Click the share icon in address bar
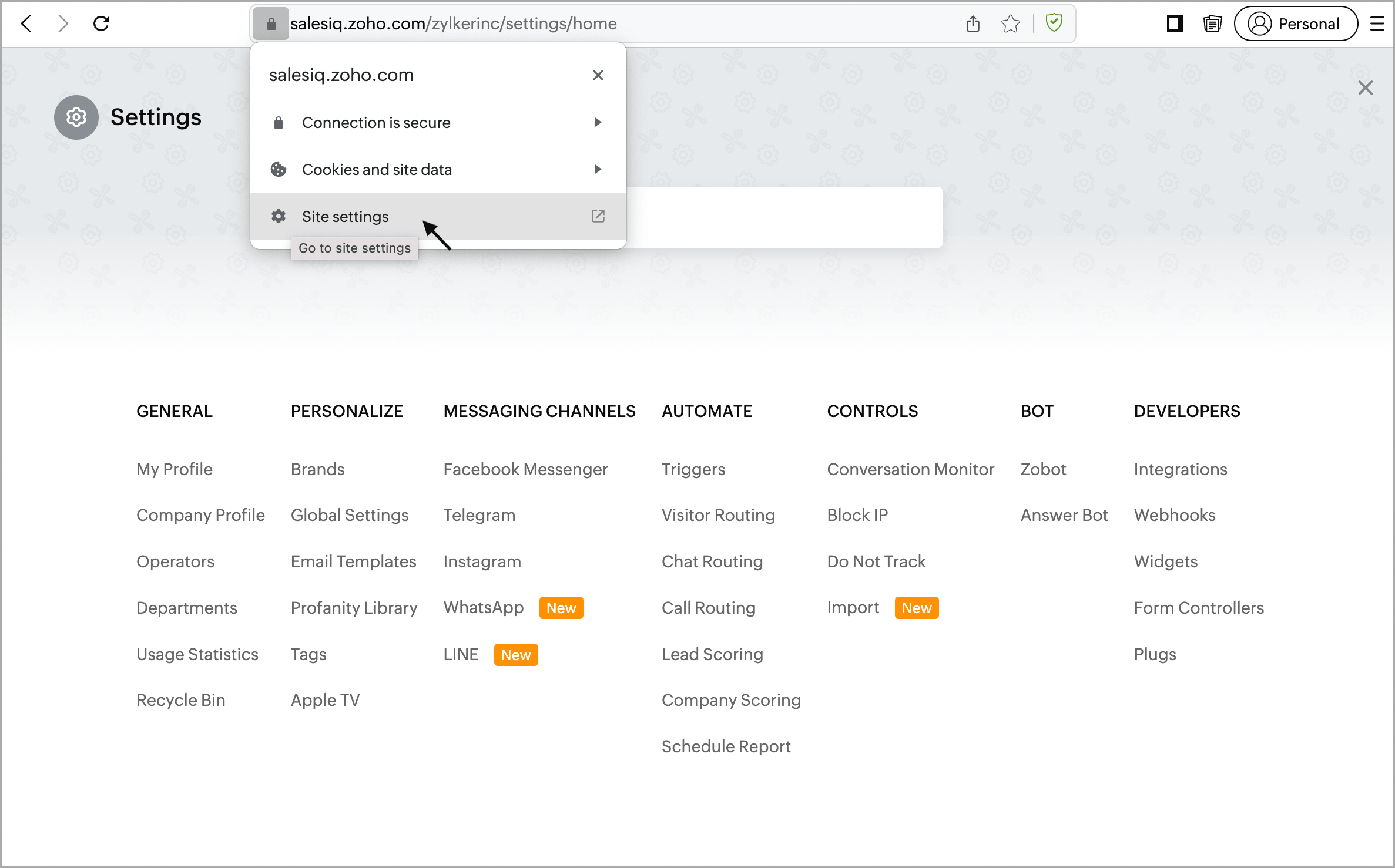The height and width of the screenshot is (868, 1395). (x=973, y=23)
